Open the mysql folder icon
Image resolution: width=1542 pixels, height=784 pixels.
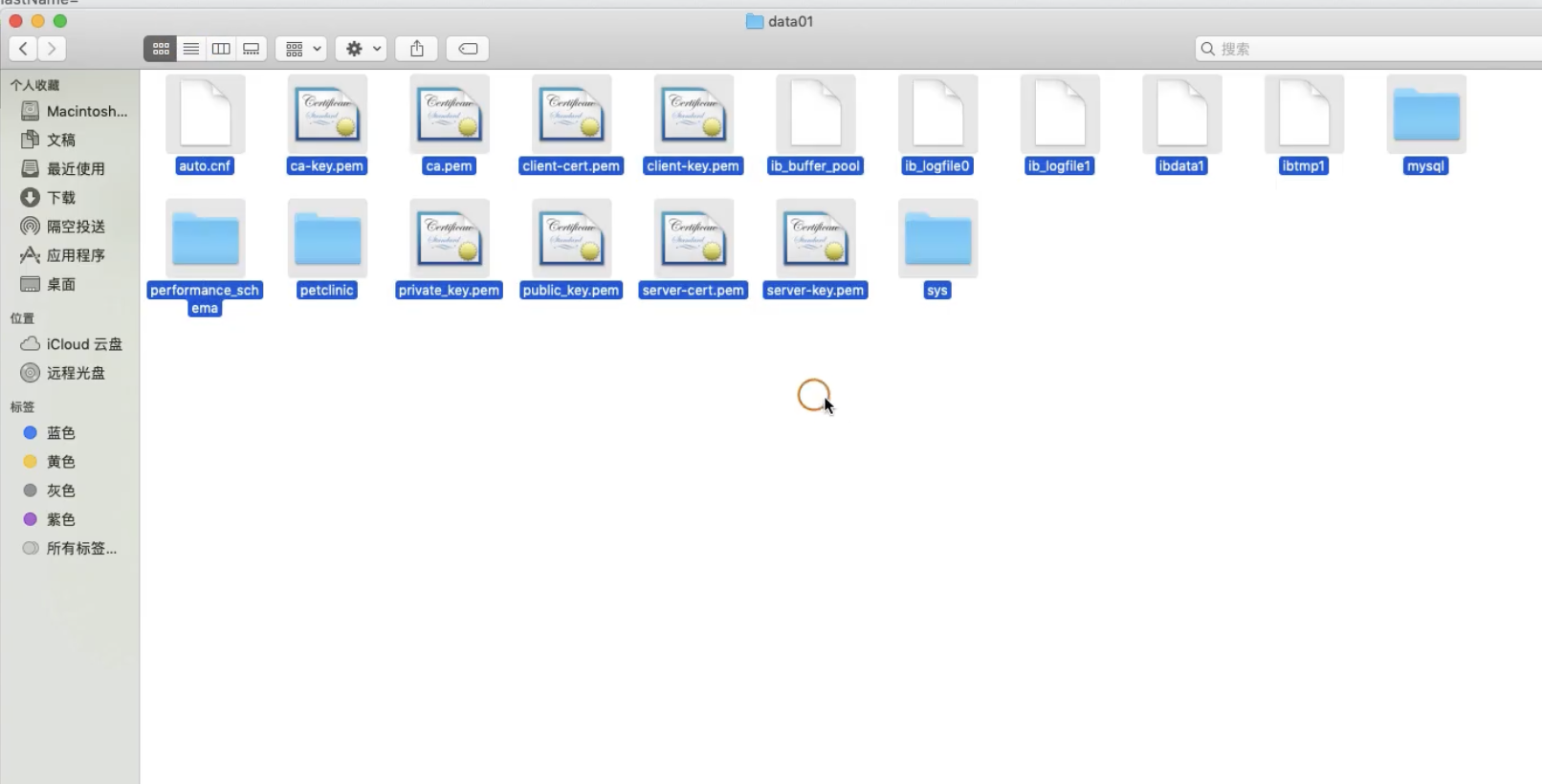tap(1425, 115)
